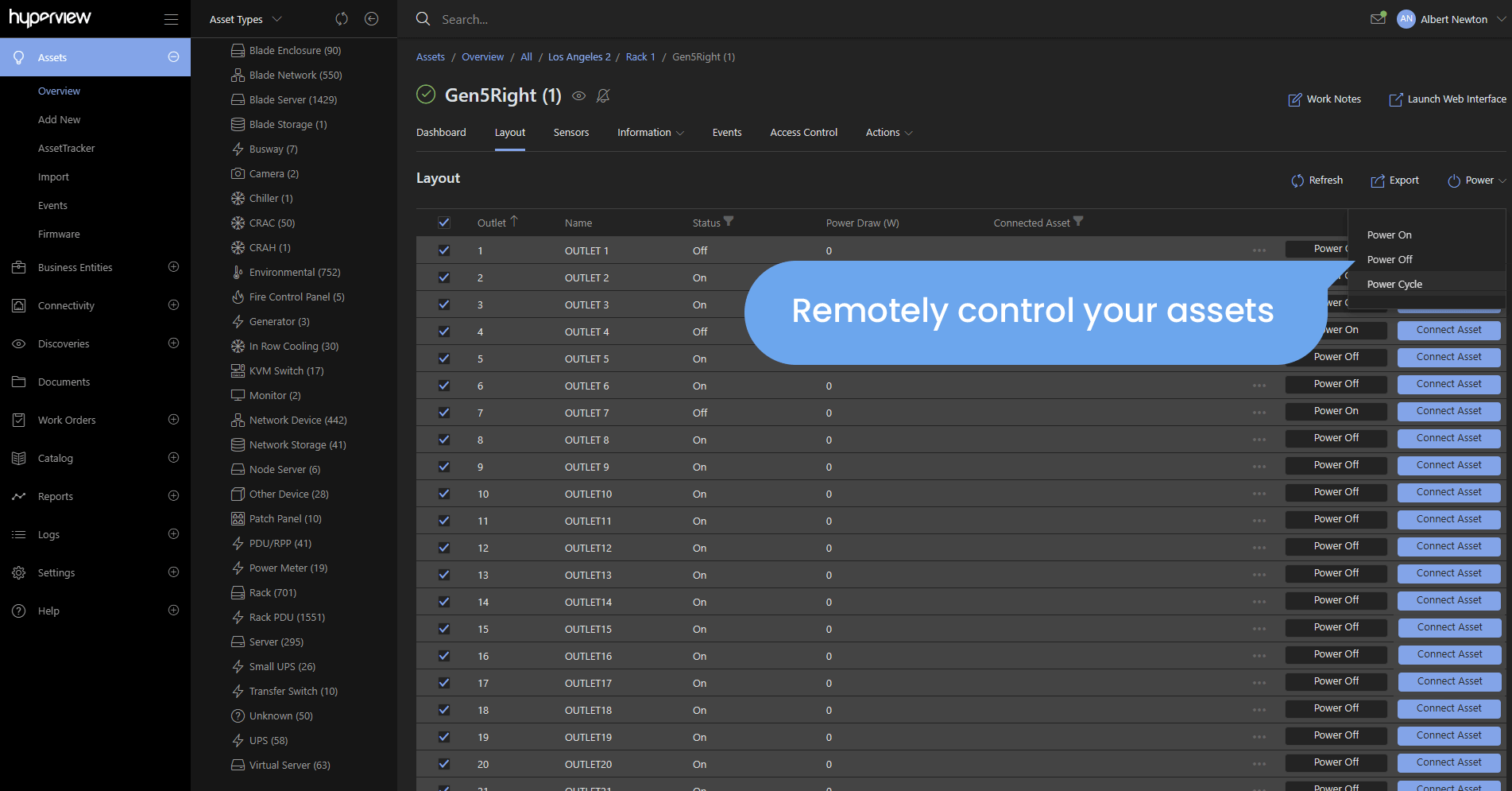Switch to the Sensors tab
The height and width of the screenshot is (791, 1512).
(570, 133)
